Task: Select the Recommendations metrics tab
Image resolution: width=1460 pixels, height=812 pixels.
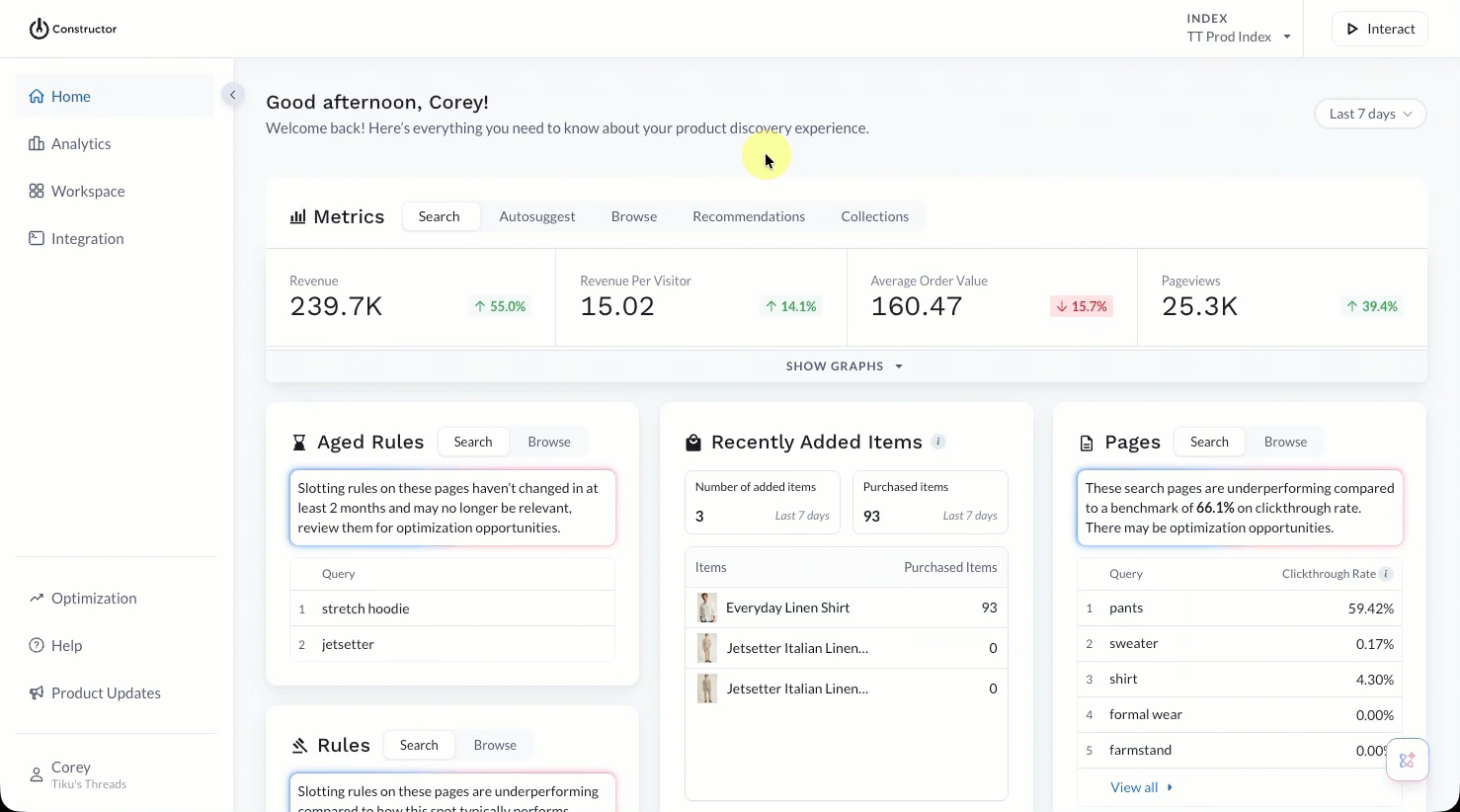Action: [749, 216]
